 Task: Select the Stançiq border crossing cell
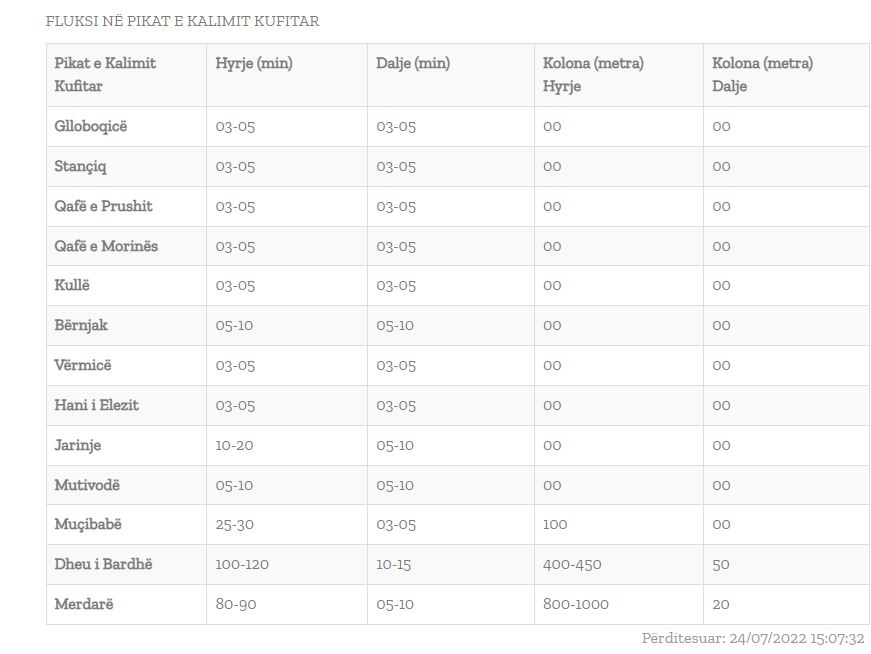(x=80, y=166)
